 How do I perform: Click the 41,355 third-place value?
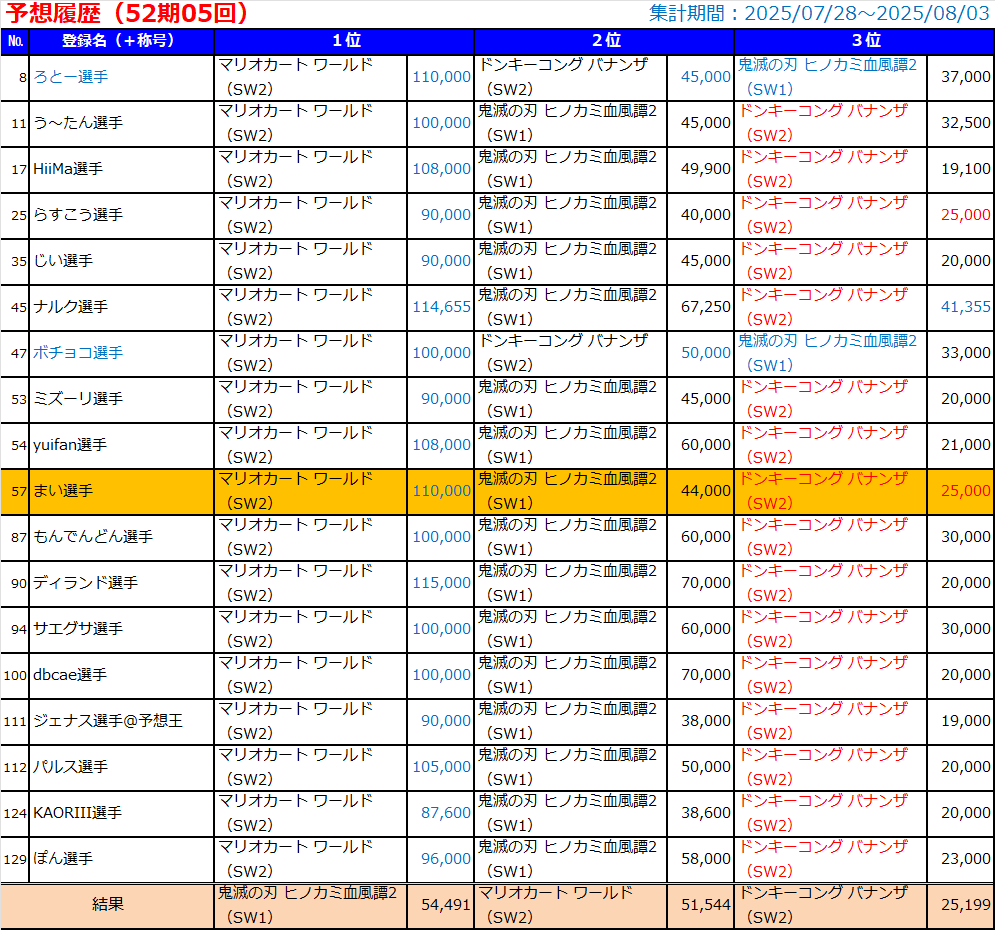tap(965, 308)
